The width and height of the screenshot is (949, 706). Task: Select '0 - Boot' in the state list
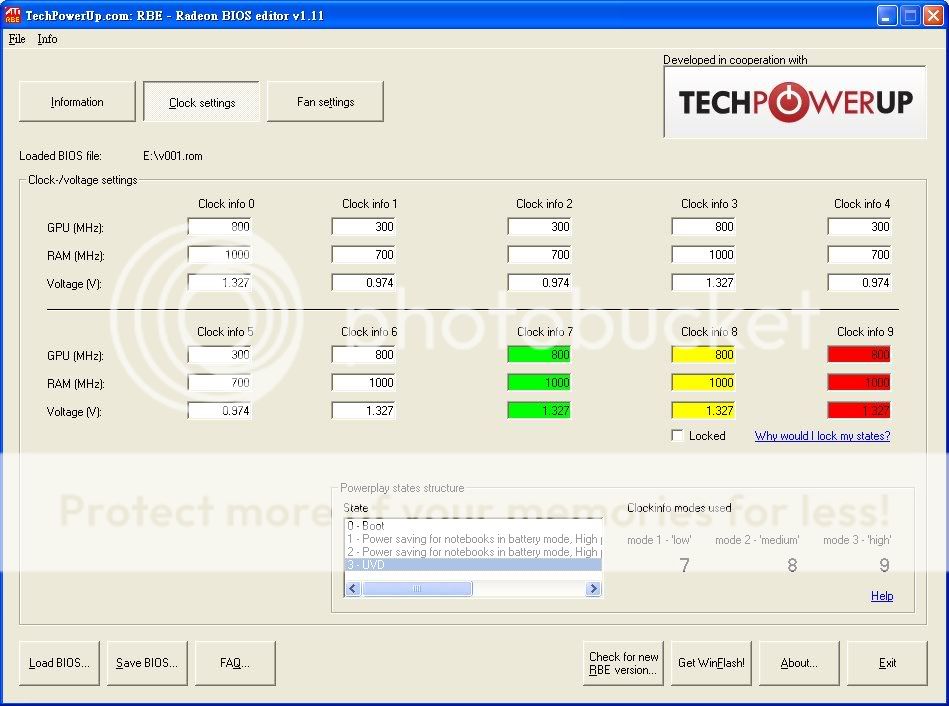pos(366,526)
